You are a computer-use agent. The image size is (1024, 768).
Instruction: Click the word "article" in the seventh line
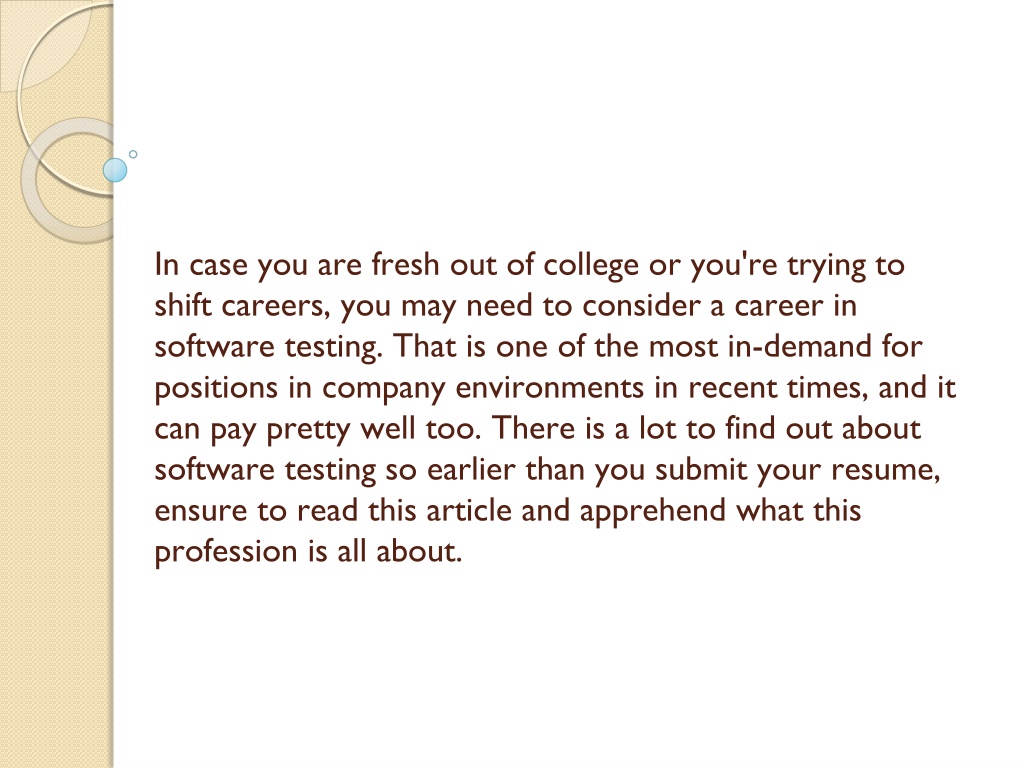(469, 510)
